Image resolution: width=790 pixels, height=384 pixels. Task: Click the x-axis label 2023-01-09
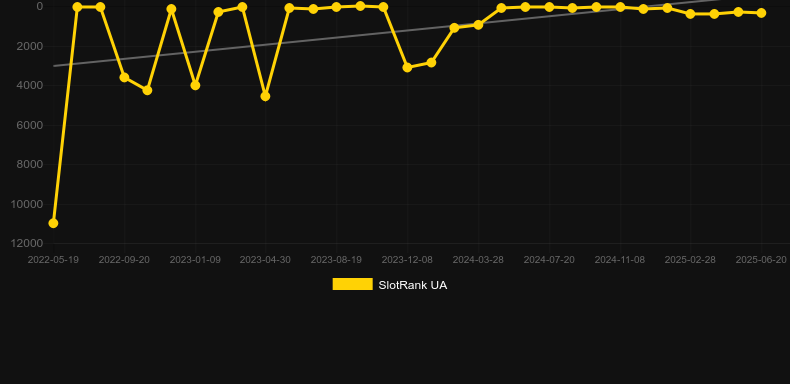[195, 260]
